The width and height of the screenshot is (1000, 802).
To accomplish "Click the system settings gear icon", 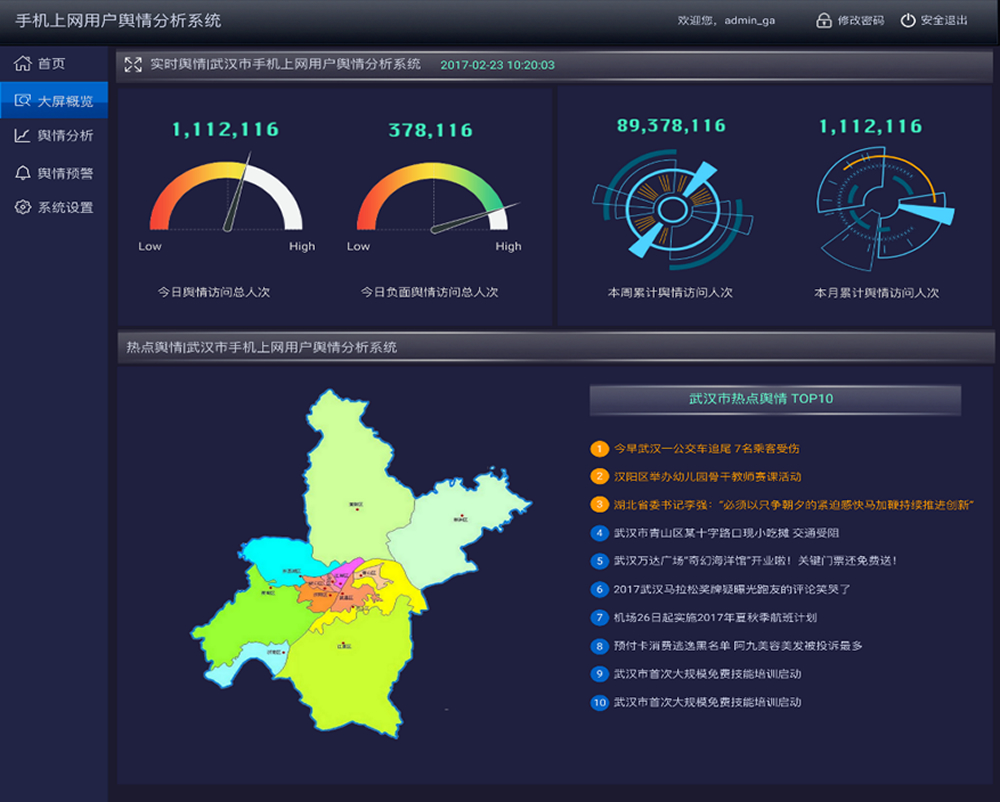I will pos(22,208).
